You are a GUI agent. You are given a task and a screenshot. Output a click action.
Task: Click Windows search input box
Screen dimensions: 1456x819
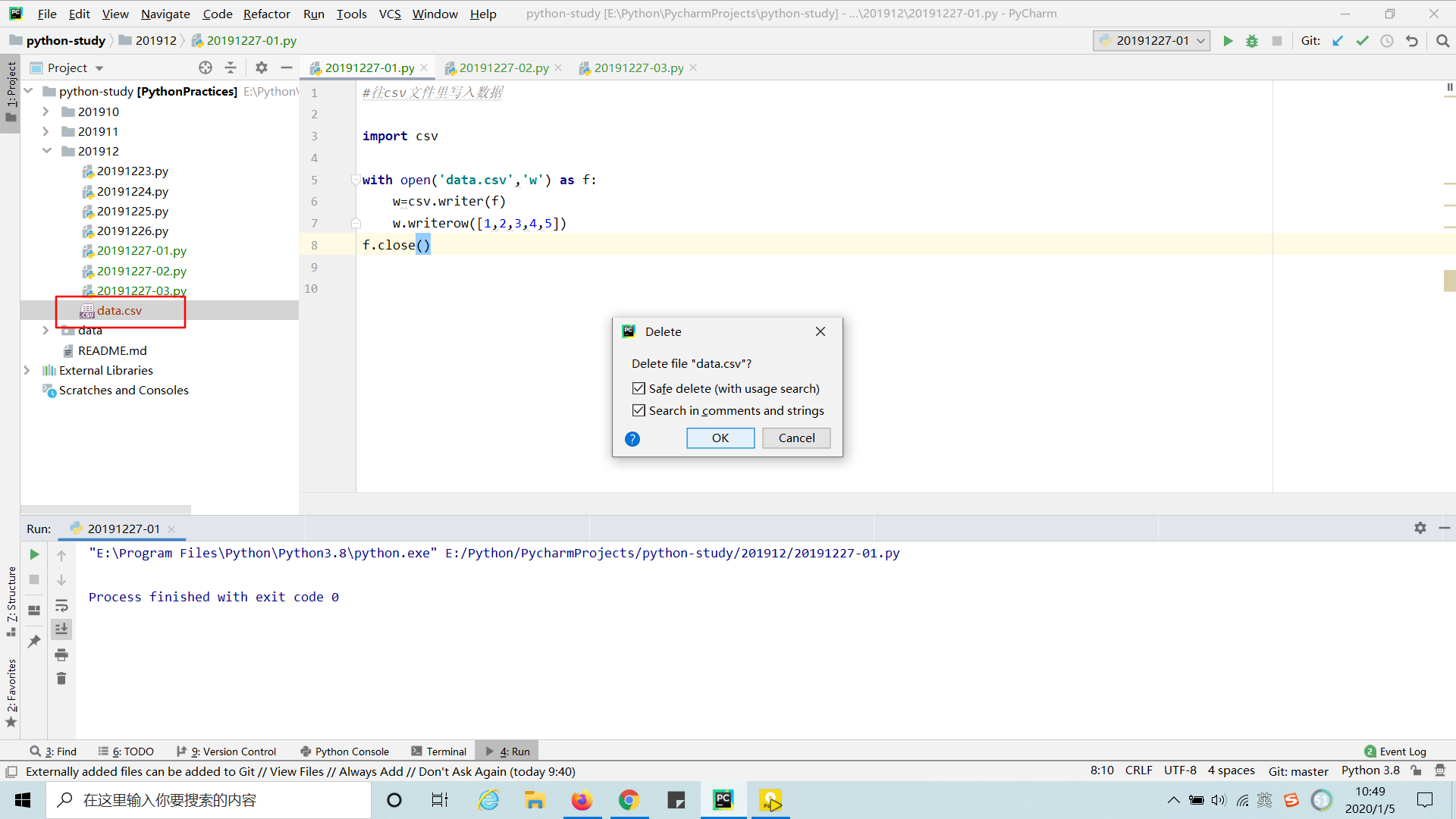[x=209, y=800]
